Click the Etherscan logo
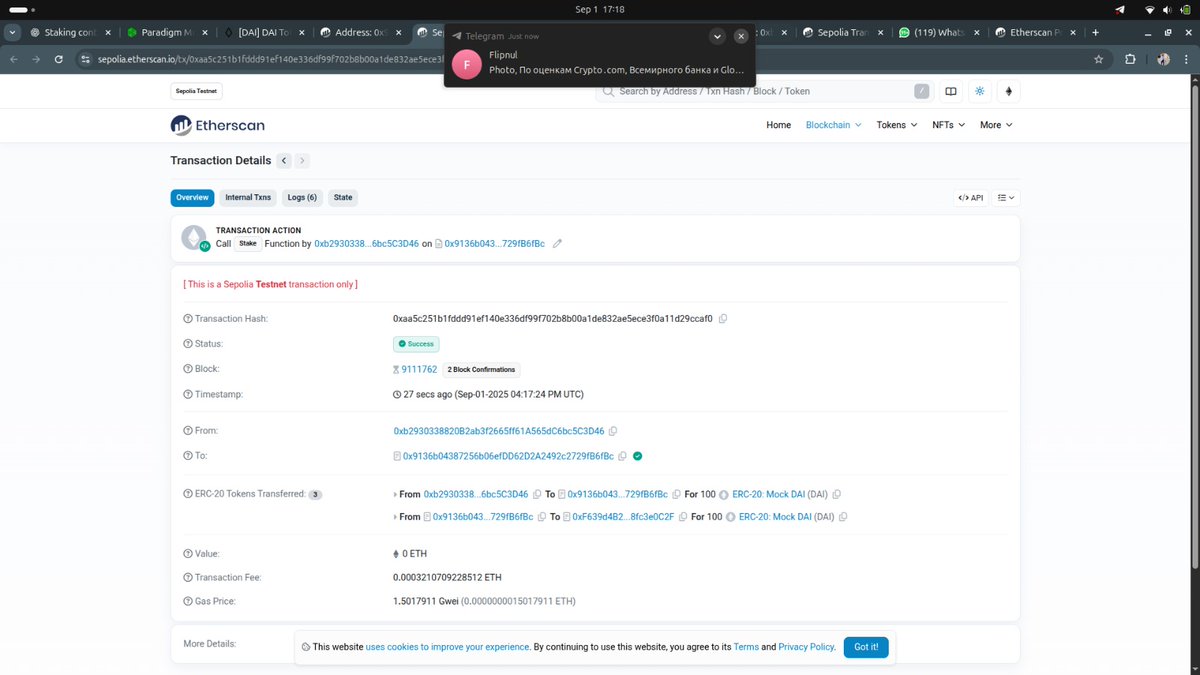Viewport: 1200px width, 675px height. coord(218,125)
